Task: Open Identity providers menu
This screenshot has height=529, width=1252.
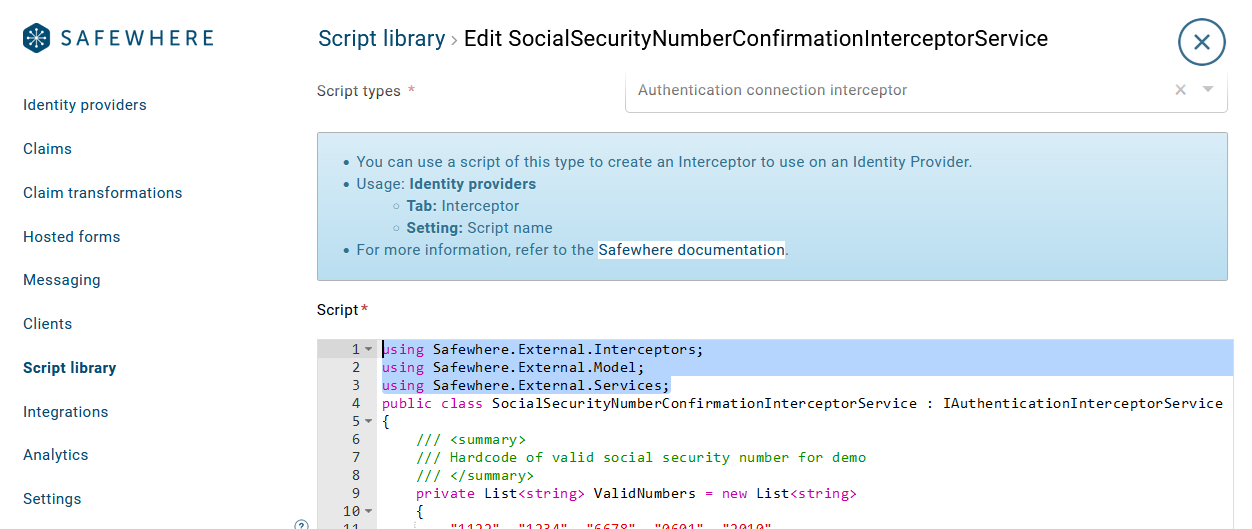Action: coord(85,105)
